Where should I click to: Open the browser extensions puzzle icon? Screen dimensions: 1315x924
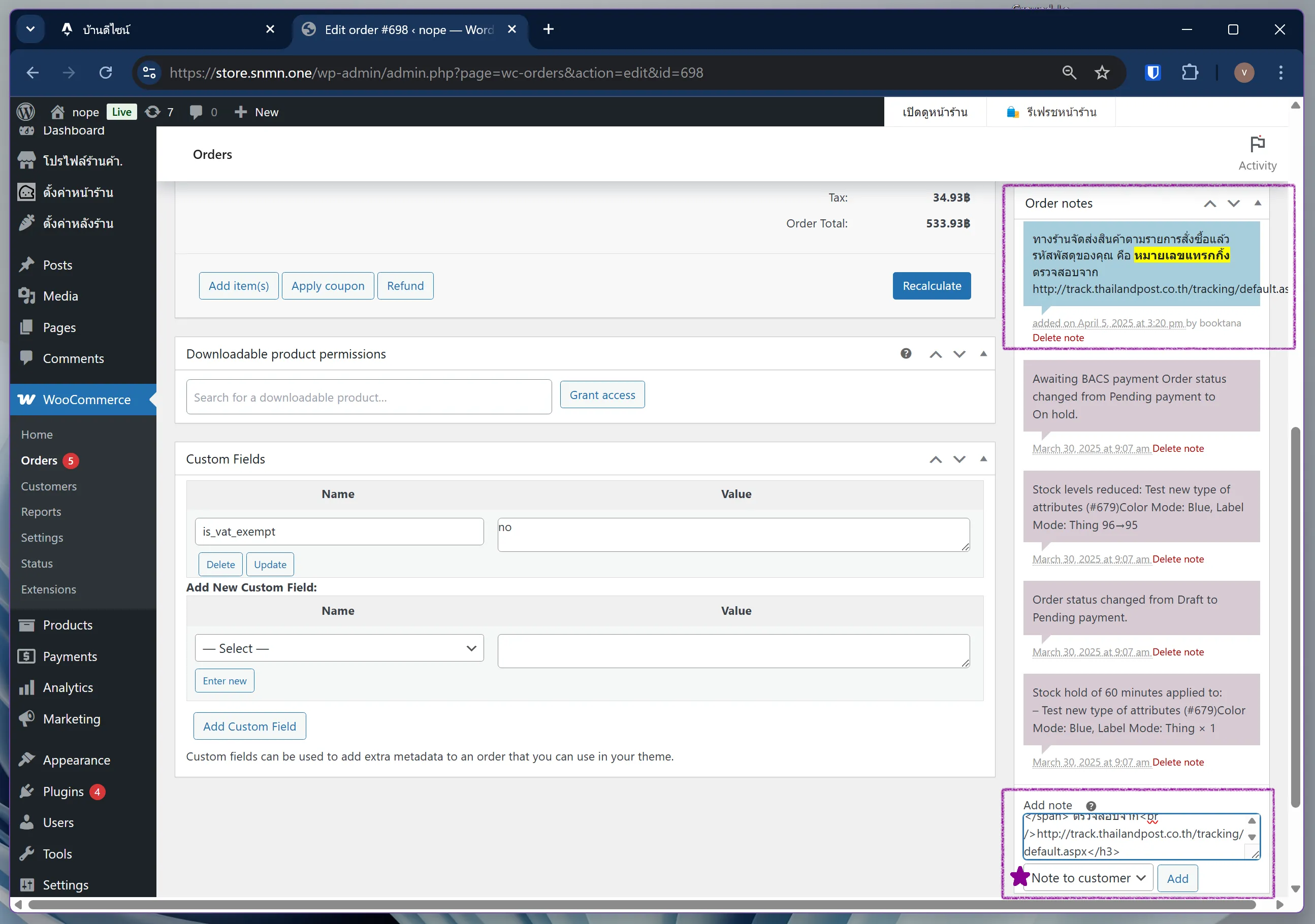click(x=1190, y=73)
